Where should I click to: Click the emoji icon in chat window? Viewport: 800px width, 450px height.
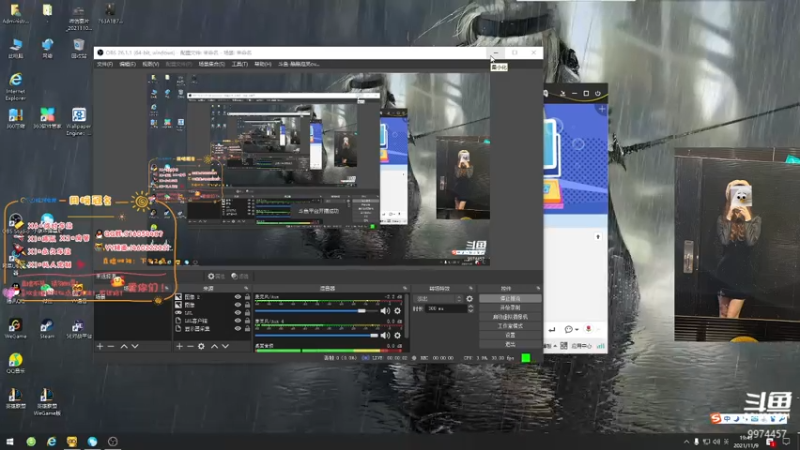[568, 330]
